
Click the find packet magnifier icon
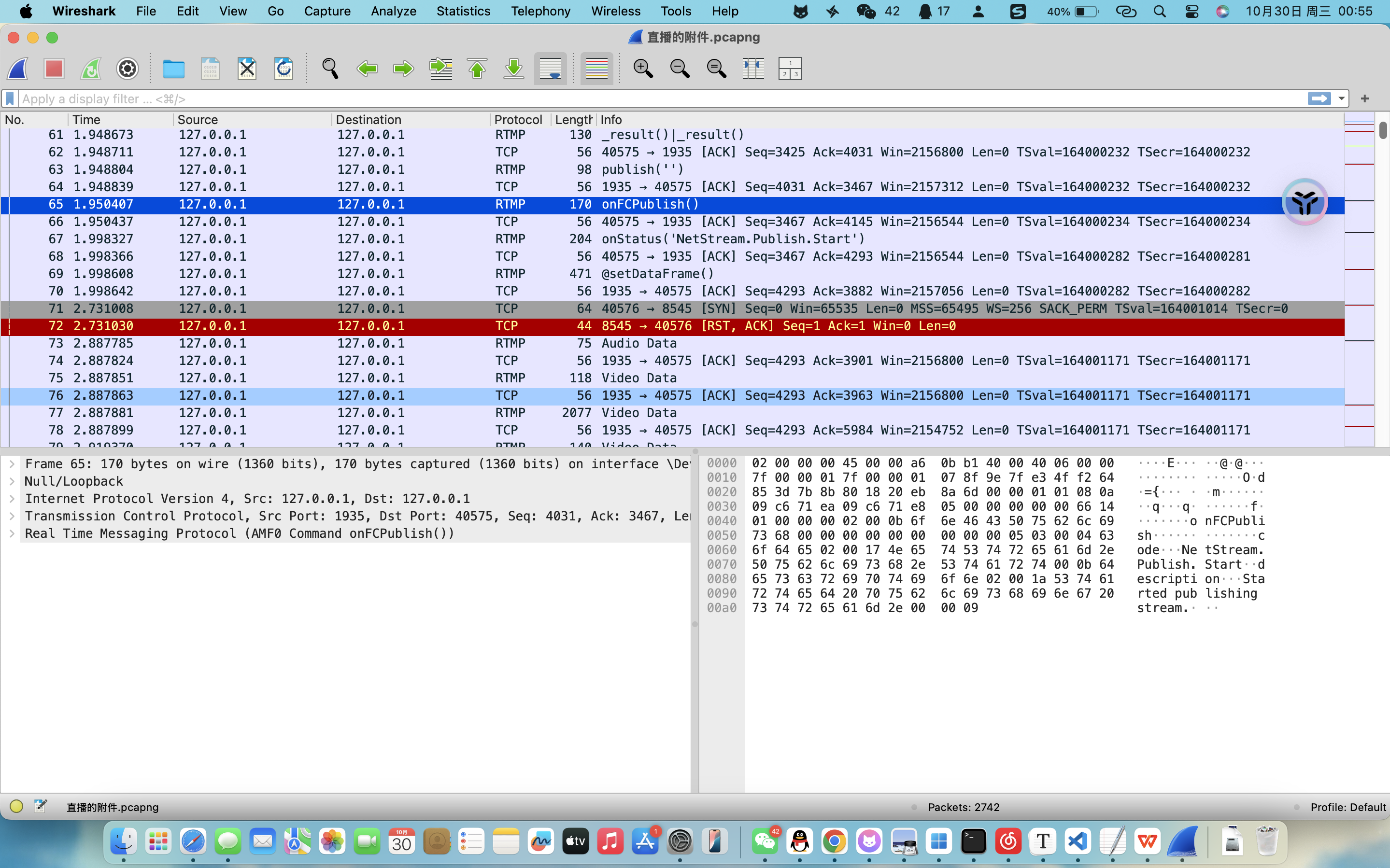329,69
